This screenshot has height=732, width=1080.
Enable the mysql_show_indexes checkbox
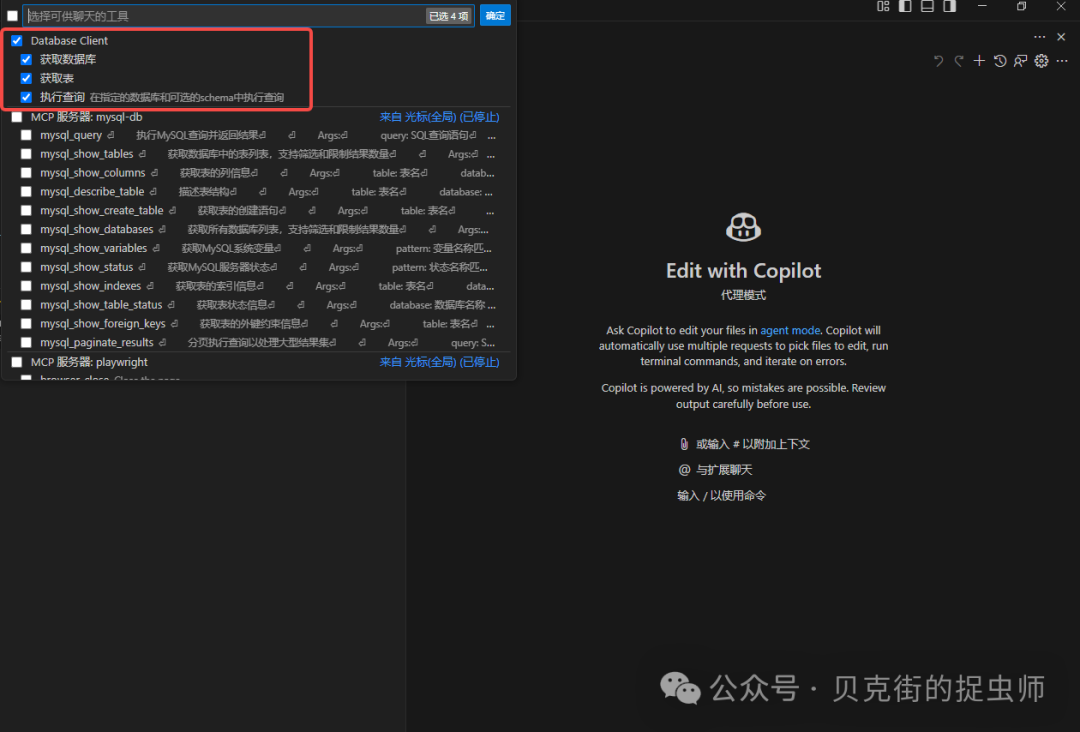pos(26,286)
